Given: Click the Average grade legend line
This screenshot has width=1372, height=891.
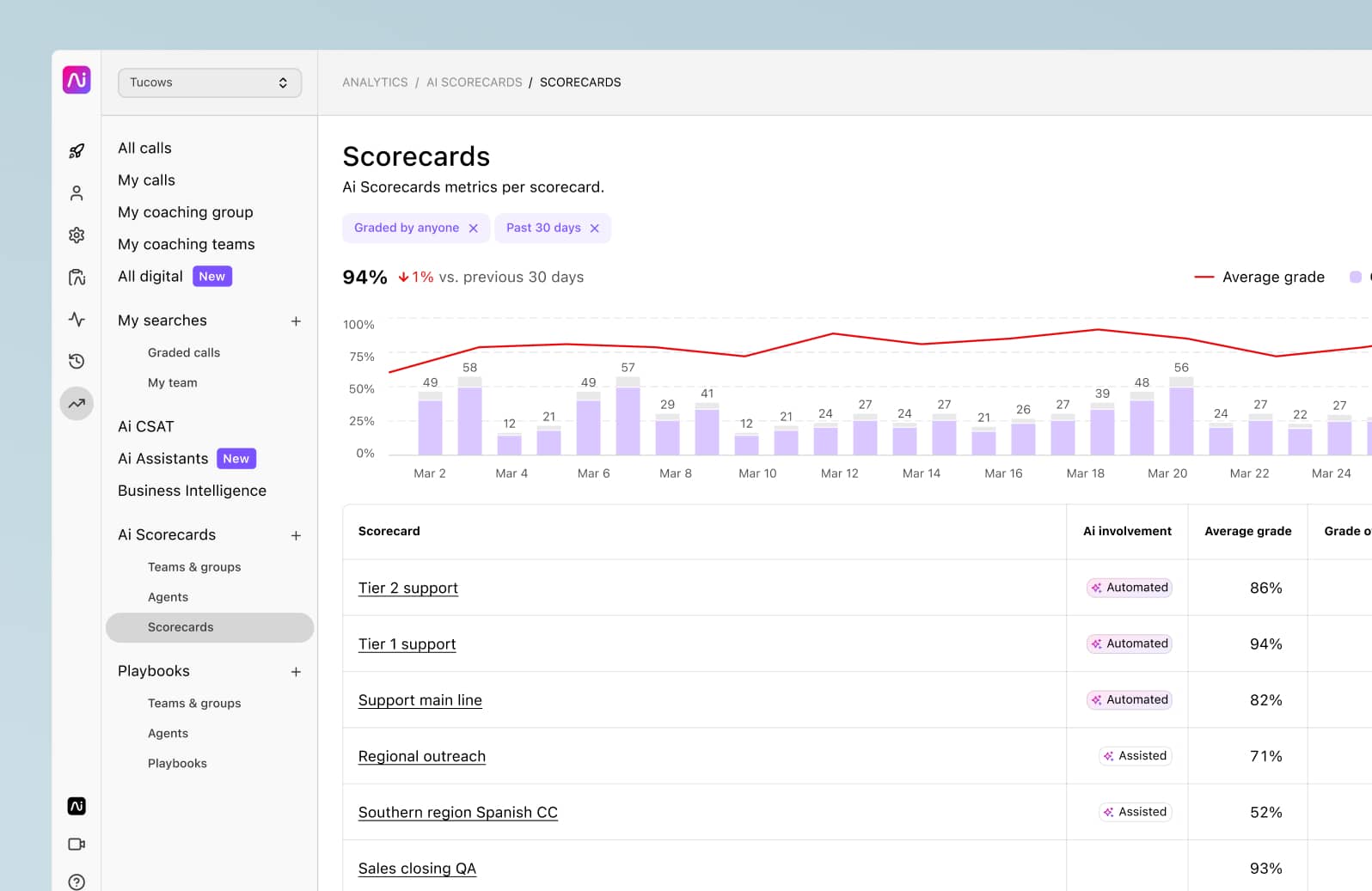Looking at the screenshot, I should [x=1204, y=278].
